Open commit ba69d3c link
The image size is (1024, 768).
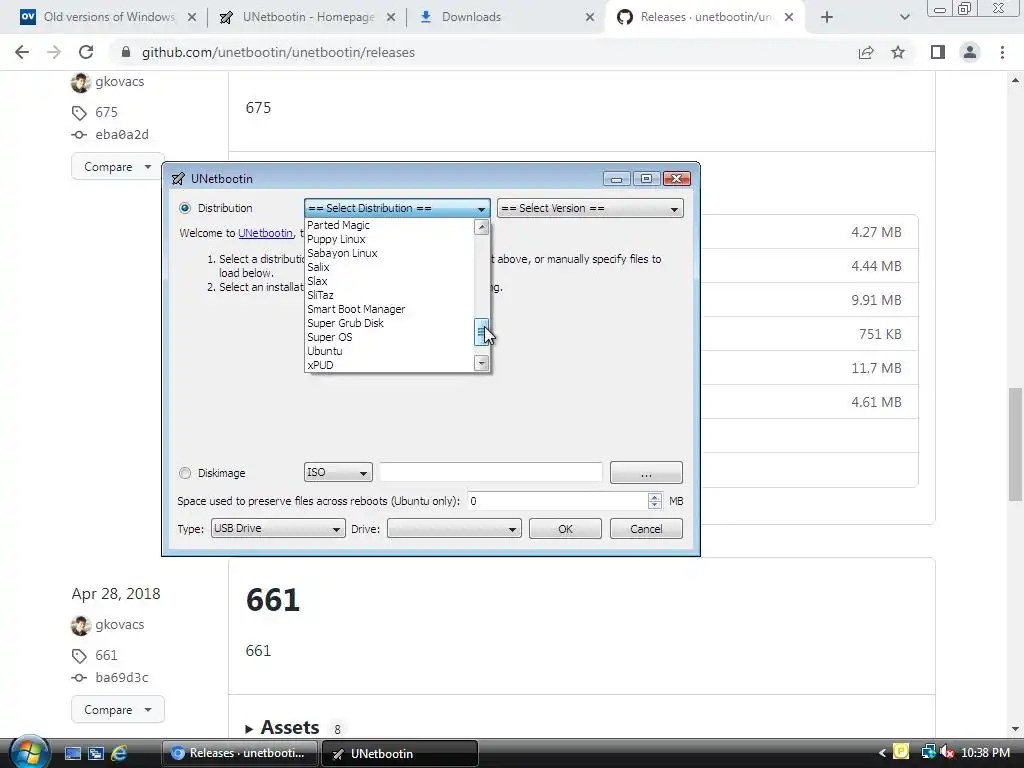click(122, 677)
